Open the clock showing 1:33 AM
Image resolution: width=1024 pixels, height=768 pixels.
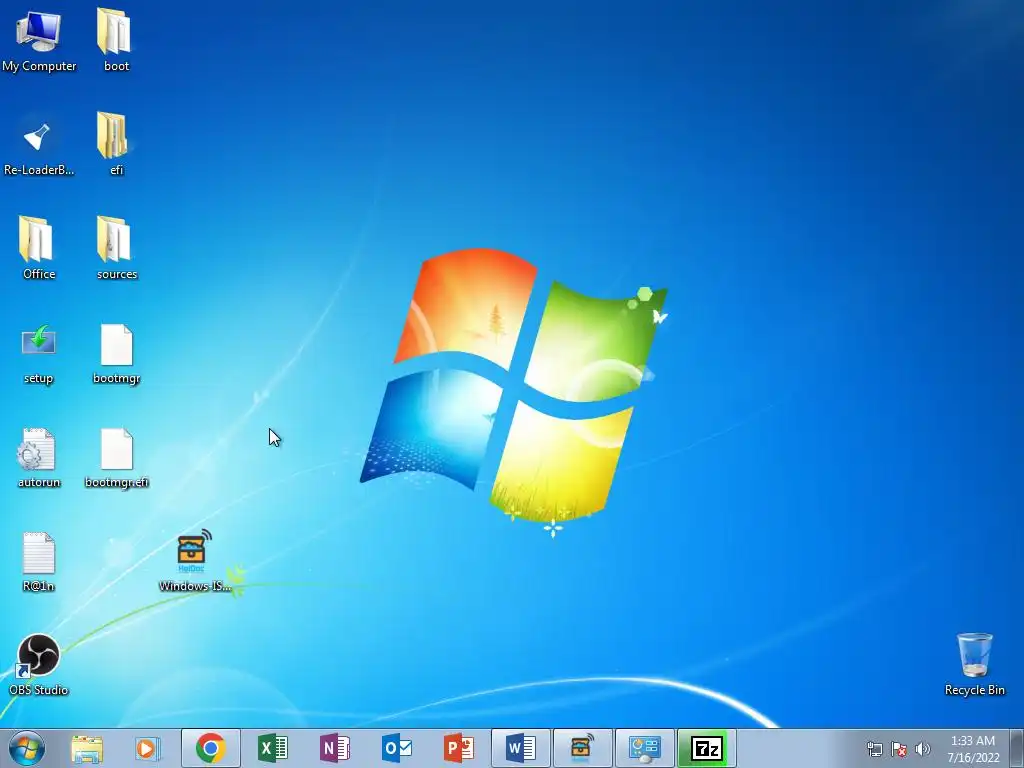pyautogui.click(x=973, y=749)
